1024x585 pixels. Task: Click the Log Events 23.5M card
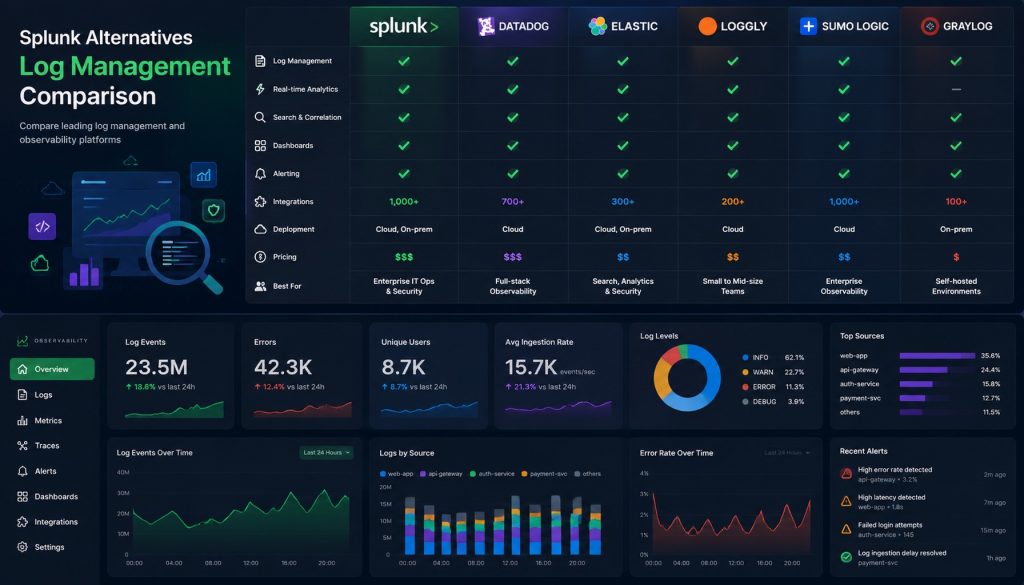coord(170,375)
